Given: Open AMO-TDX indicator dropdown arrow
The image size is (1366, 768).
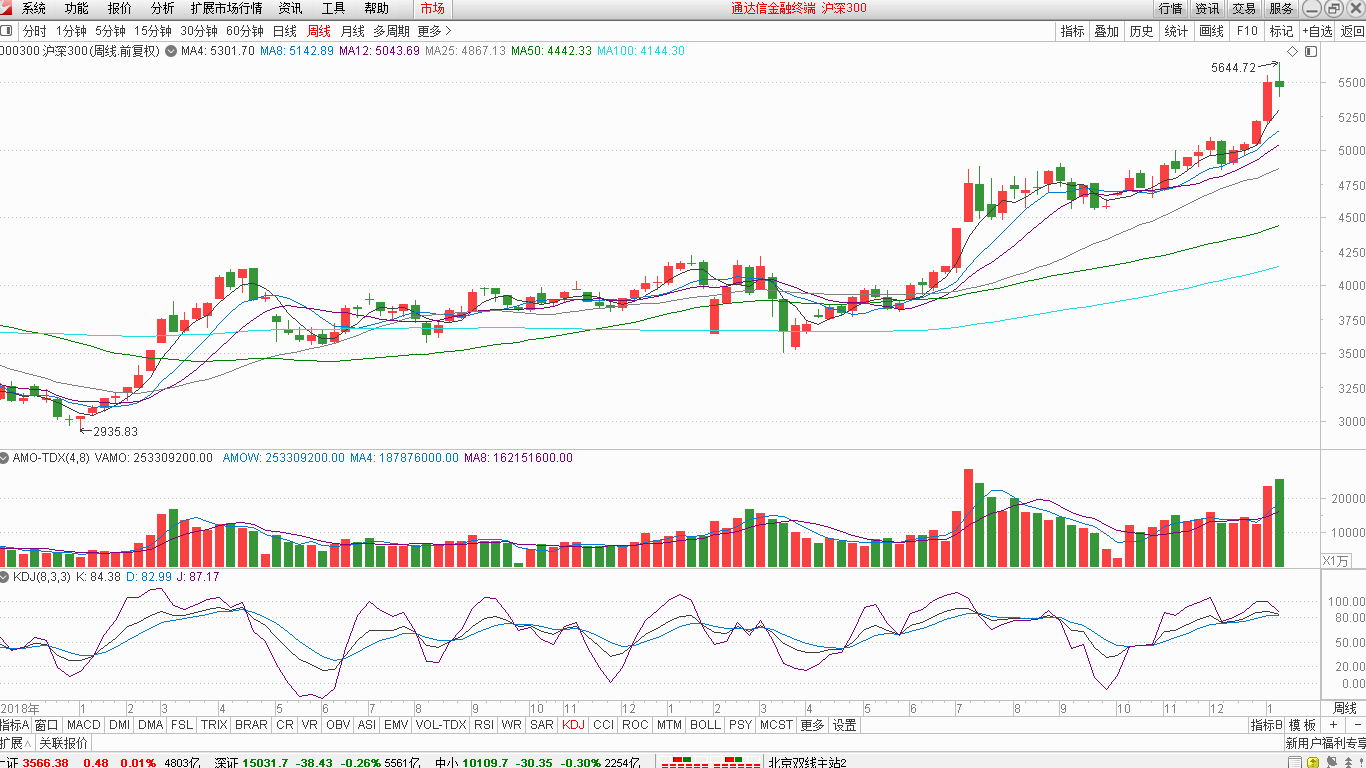Looking at the screenshot, I should point(5,458).
